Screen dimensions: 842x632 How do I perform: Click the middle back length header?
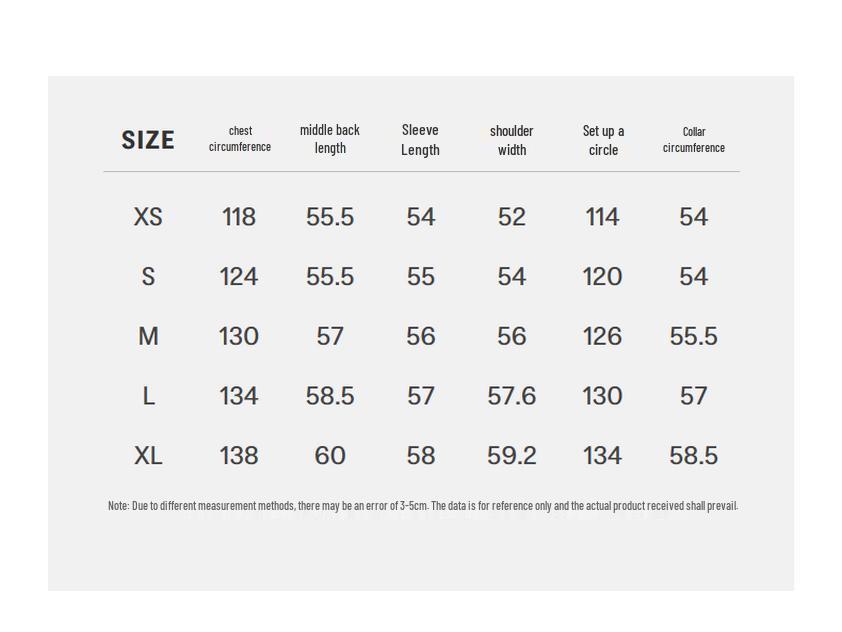coord(330,139)
